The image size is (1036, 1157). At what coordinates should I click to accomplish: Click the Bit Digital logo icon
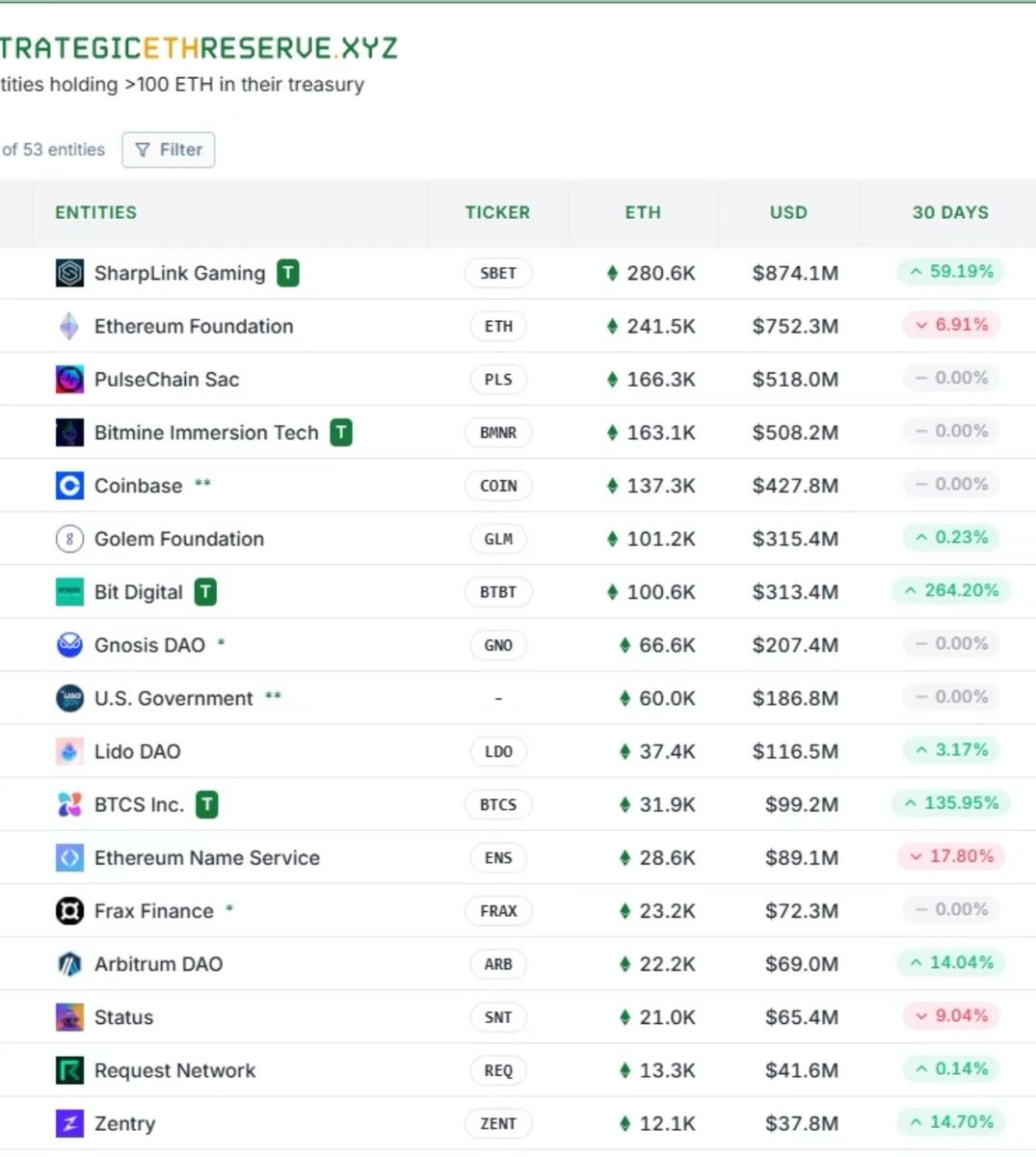tap(69, 592)
